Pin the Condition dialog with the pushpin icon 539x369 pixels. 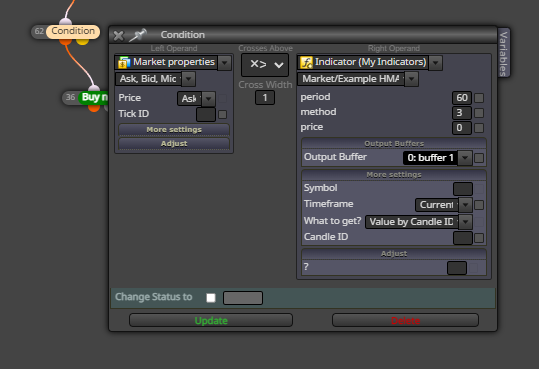(138, 35)
